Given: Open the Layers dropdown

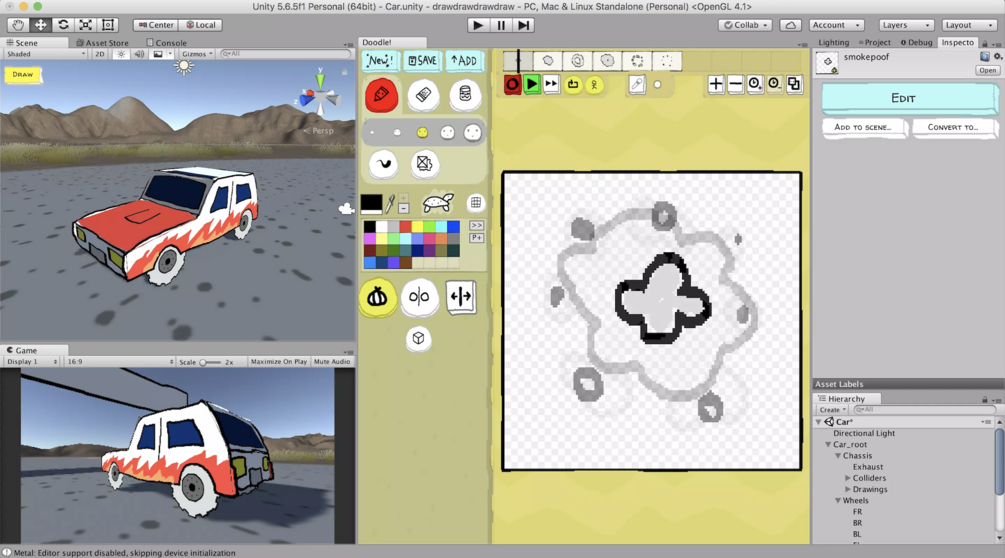Looking at the screenshot, I should point(906,25).
